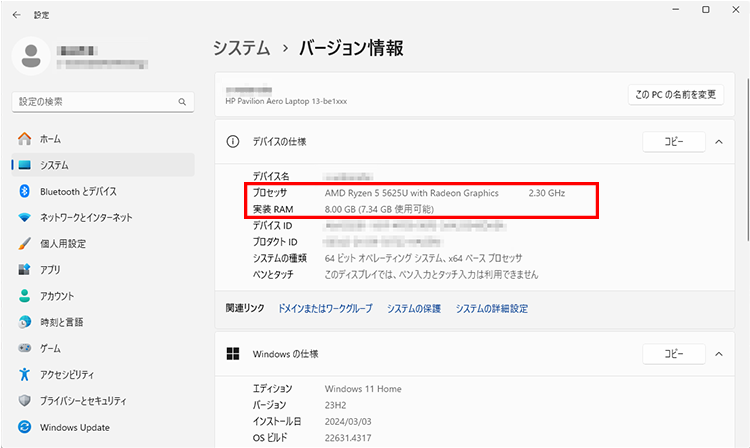
Task: Collapse the Windows の仕様 section chevron
Action: pyautogui.click(x=719, y=354)
